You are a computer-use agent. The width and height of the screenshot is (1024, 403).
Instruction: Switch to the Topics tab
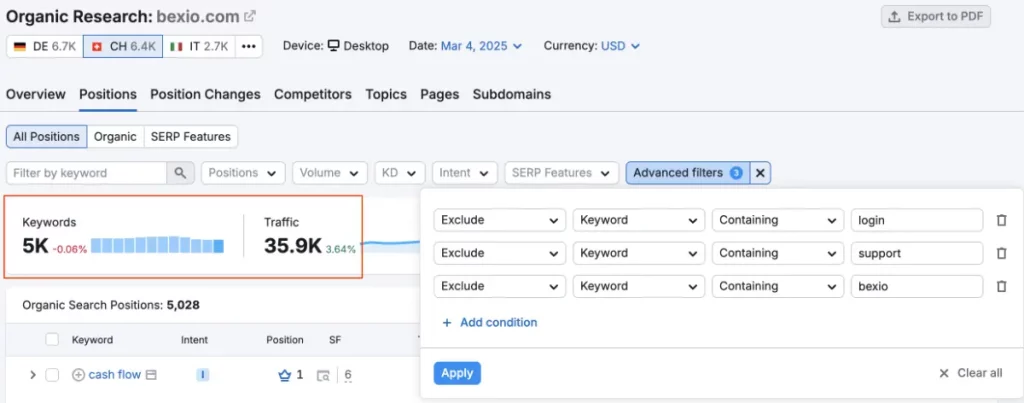click(x=386, y=94)
